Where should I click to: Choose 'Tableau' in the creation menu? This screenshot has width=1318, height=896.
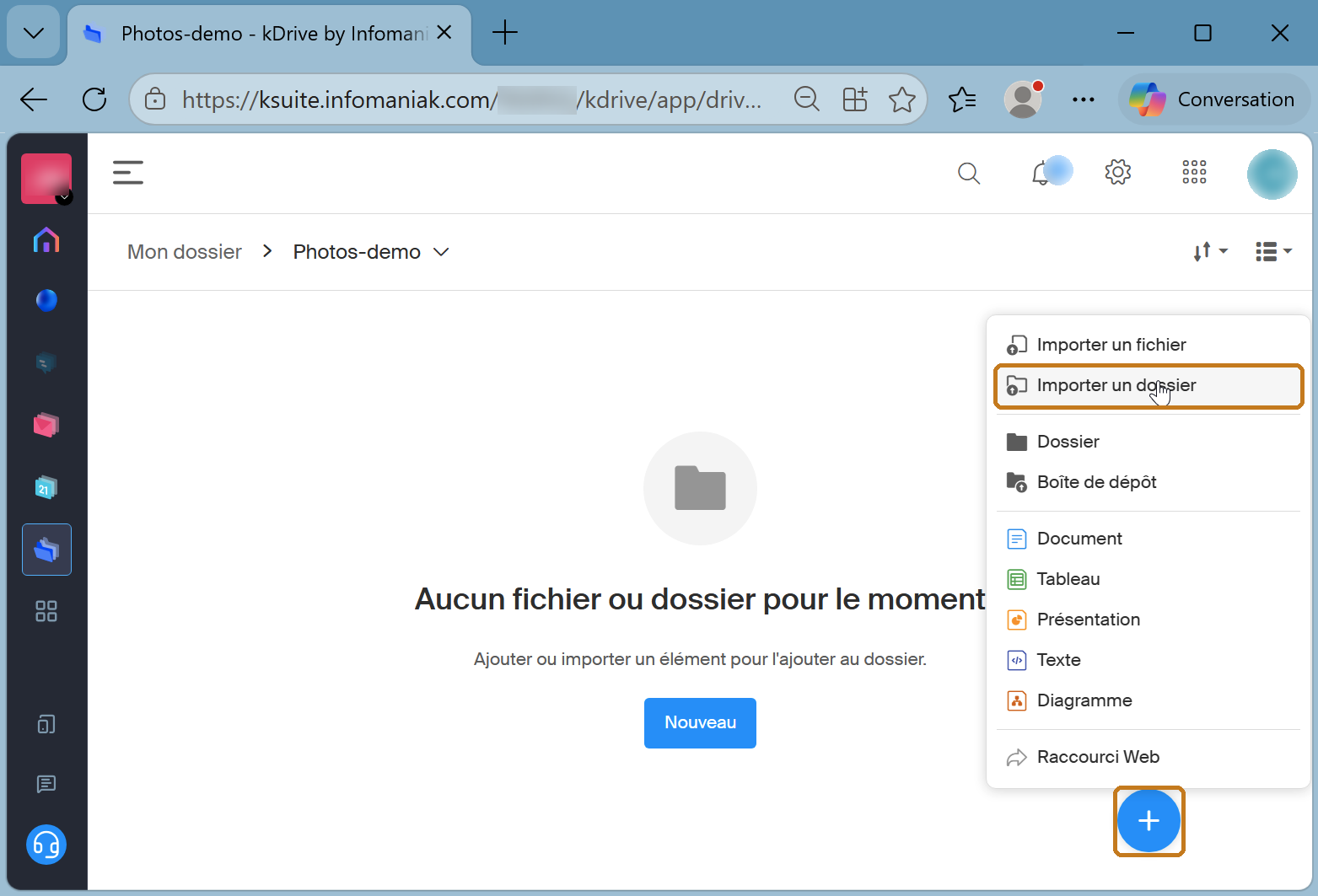click(1149, 579)
